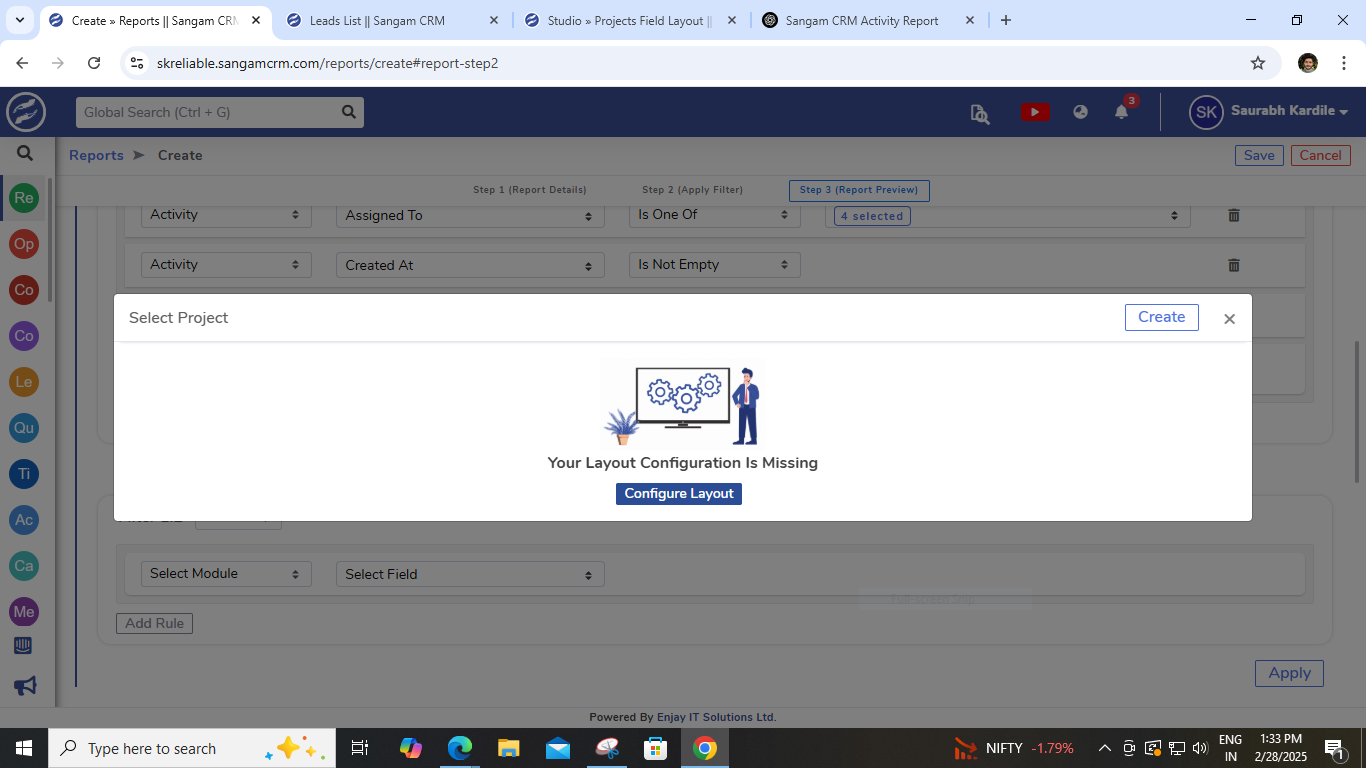The height and width of the screenshot is (768, 1366).
Task: Open File Explorer from taskbar
Action: coord(508,748)
